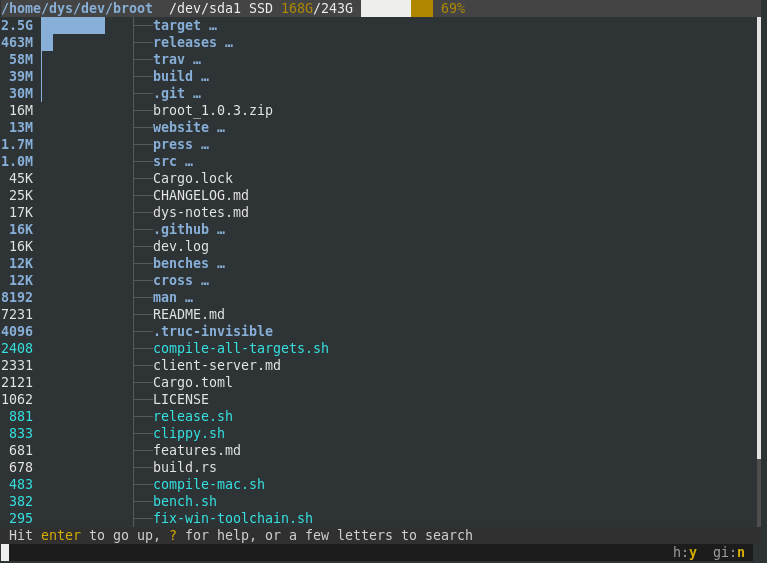The height and width of the screenshot is (563, 767).
Task: Click the /home/dys/dev/broot path header
Action: [x=77, y=8]
